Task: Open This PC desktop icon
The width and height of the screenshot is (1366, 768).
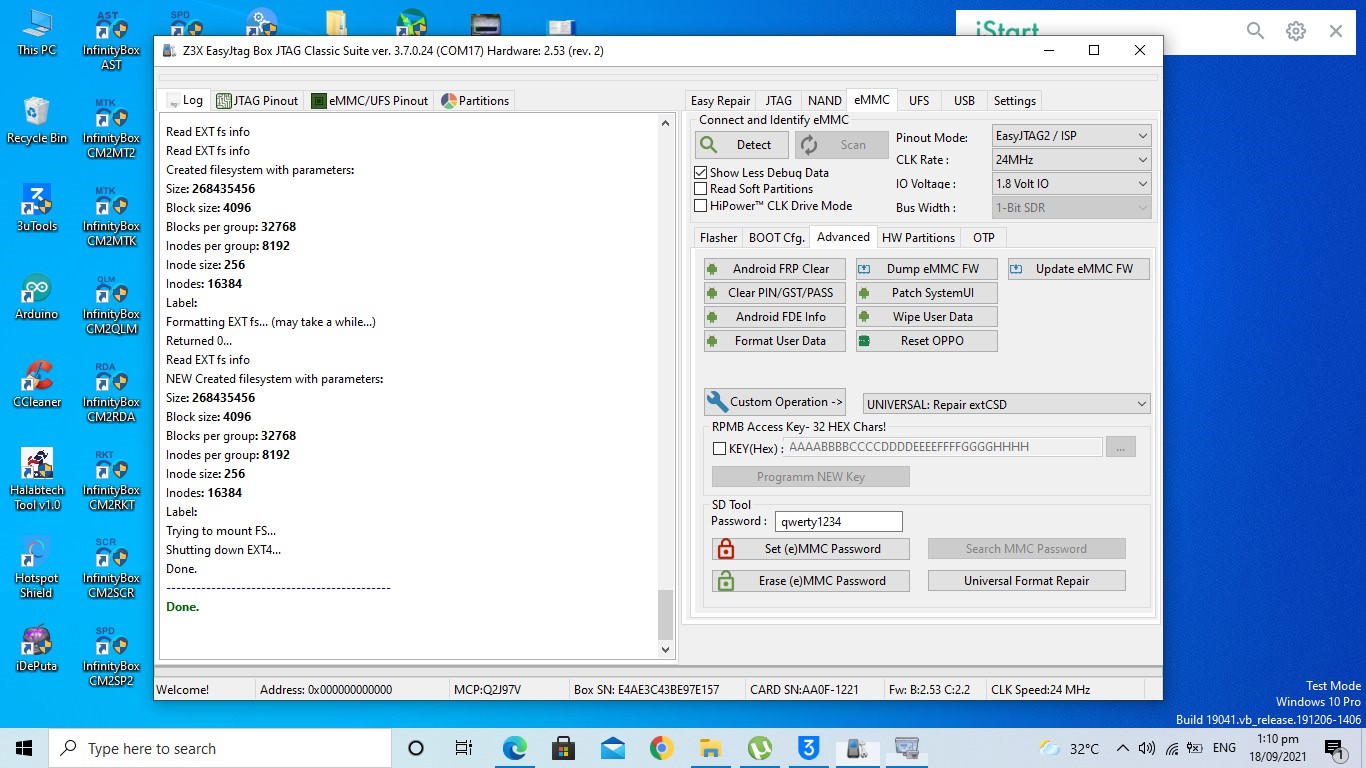Action: click(x=37, y=32)
